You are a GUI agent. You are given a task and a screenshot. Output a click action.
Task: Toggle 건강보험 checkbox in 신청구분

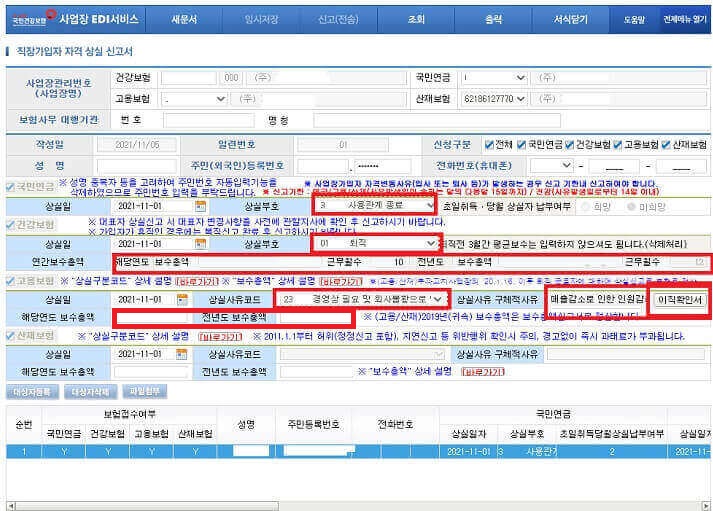tap(569, 145)
